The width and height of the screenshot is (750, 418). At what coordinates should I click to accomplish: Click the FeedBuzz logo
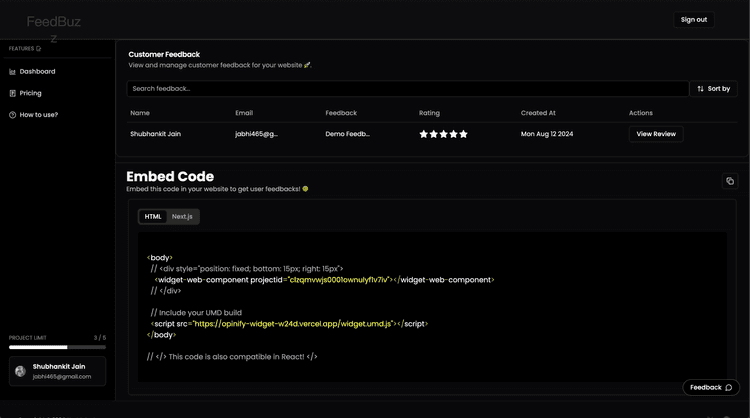[54, 27]
